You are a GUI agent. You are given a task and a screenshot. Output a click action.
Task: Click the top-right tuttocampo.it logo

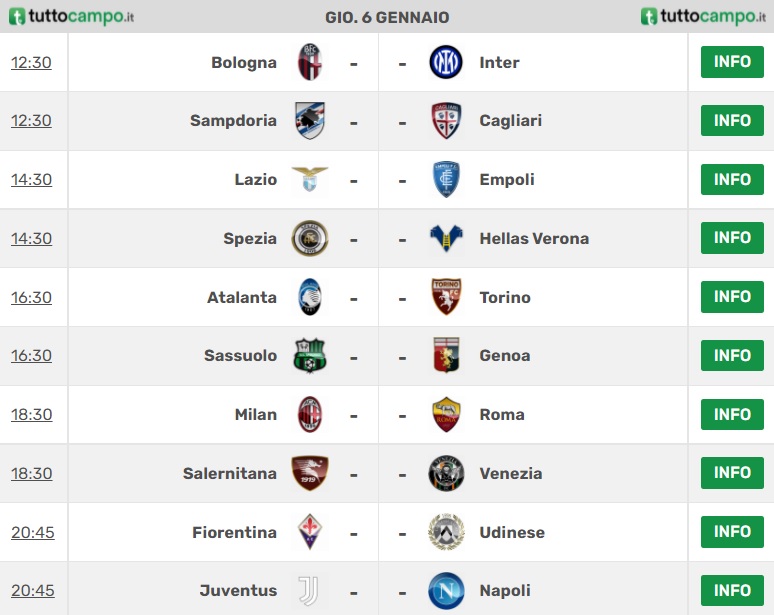pos(703,16)
